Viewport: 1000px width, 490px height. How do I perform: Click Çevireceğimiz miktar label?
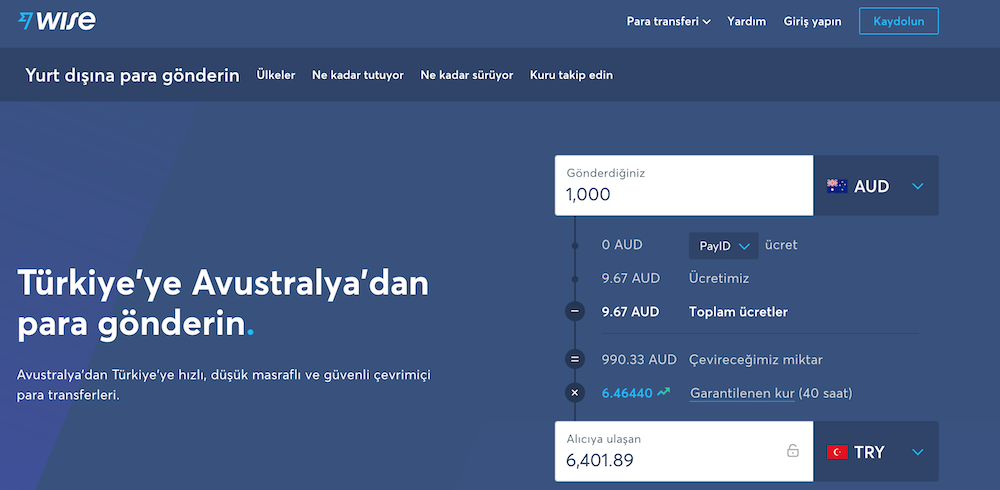(x=756, y=360)
